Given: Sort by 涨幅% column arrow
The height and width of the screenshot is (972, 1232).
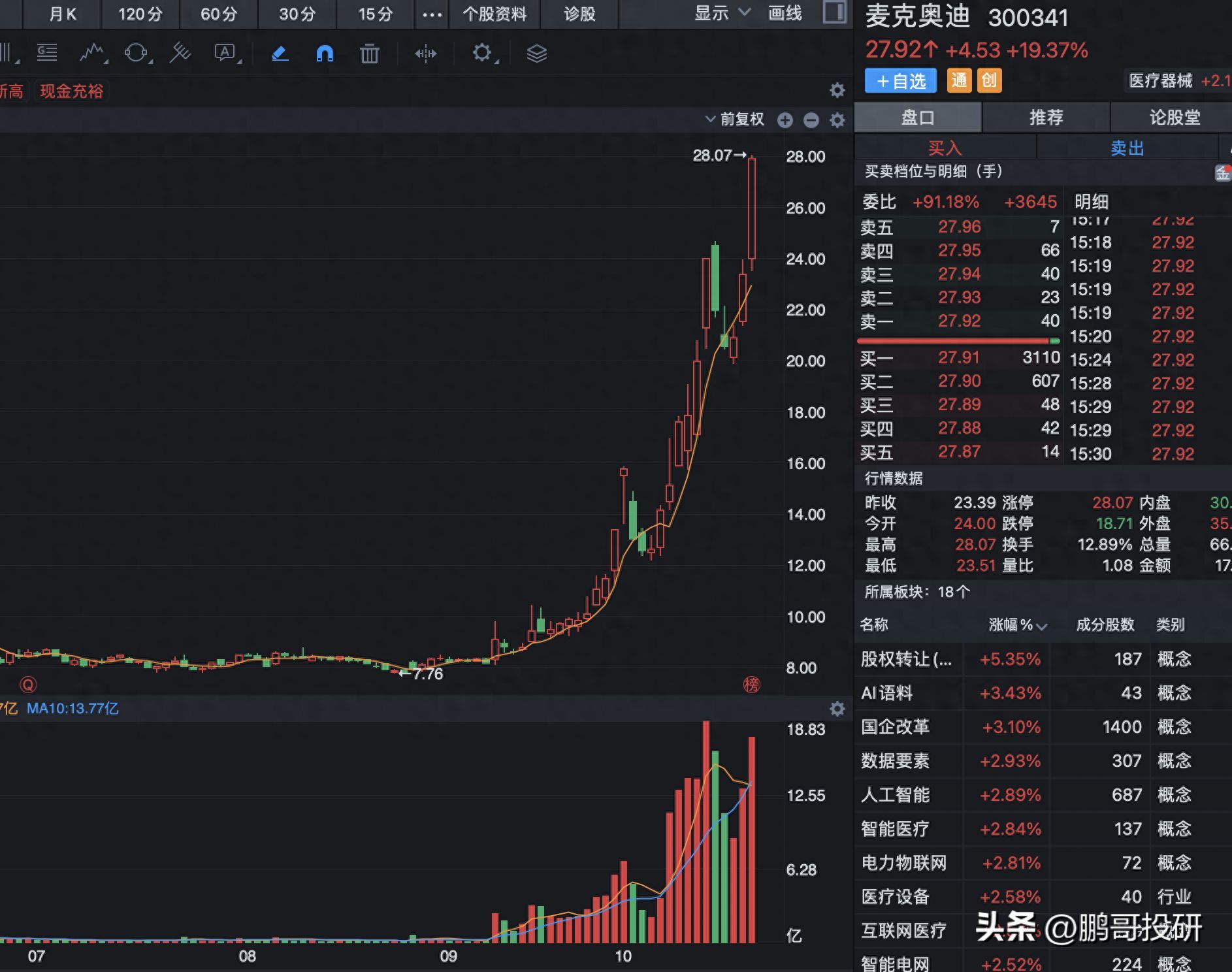Looking at the screenshot, I should (1042, 626).
